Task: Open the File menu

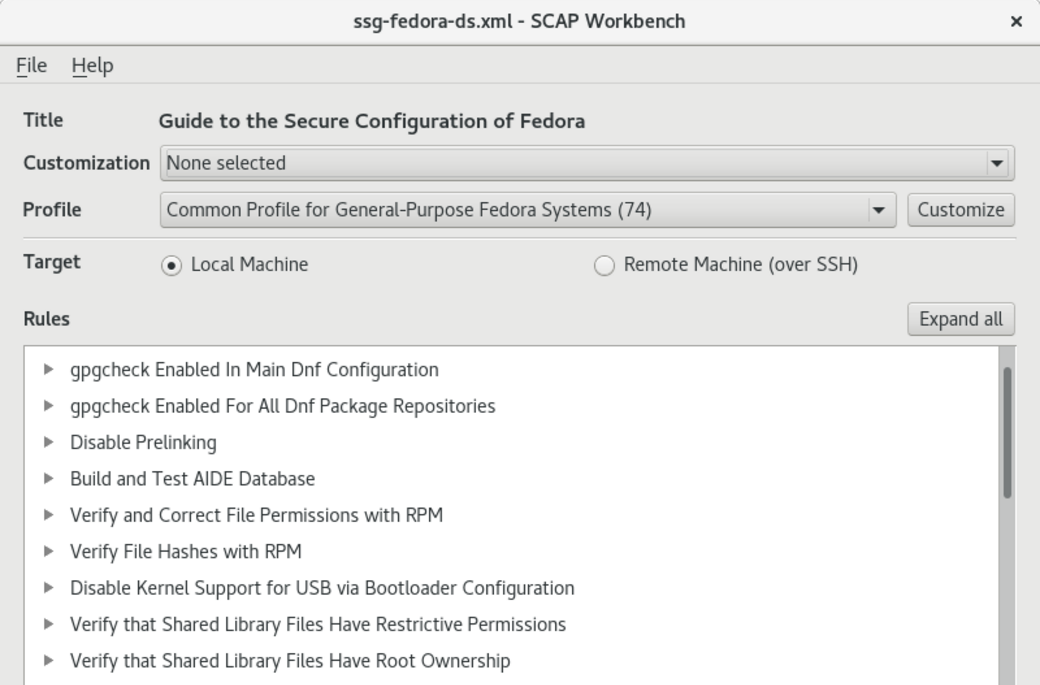Action: (31, 66)
